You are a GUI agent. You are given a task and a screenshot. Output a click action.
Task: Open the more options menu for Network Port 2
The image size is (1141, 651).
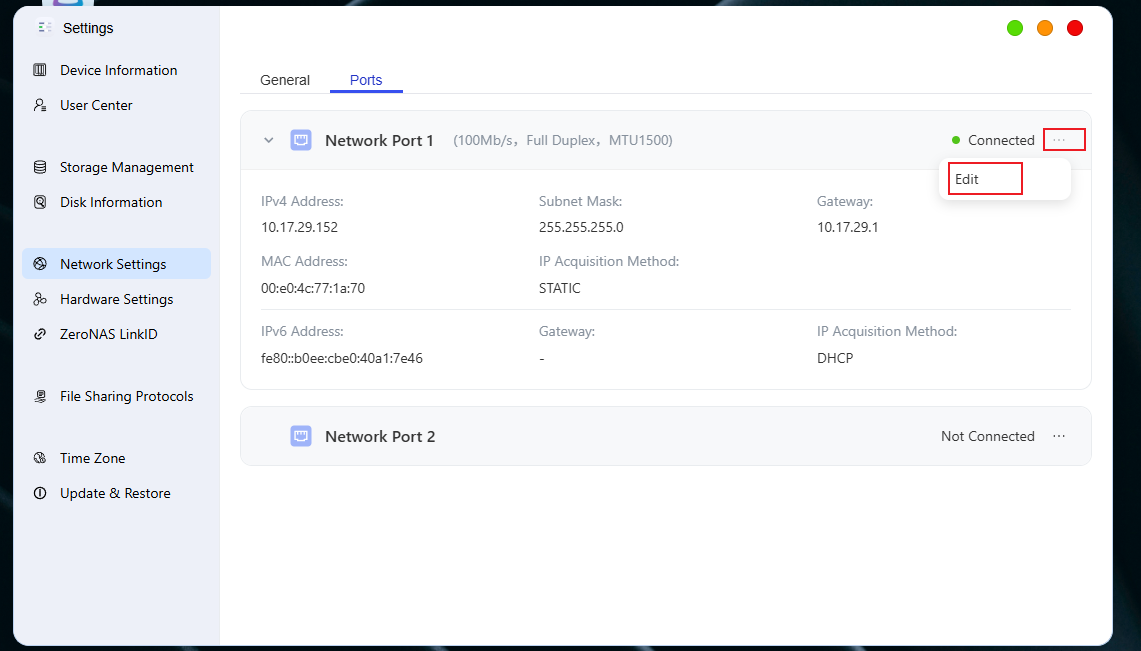click(x=1059, y=436)
